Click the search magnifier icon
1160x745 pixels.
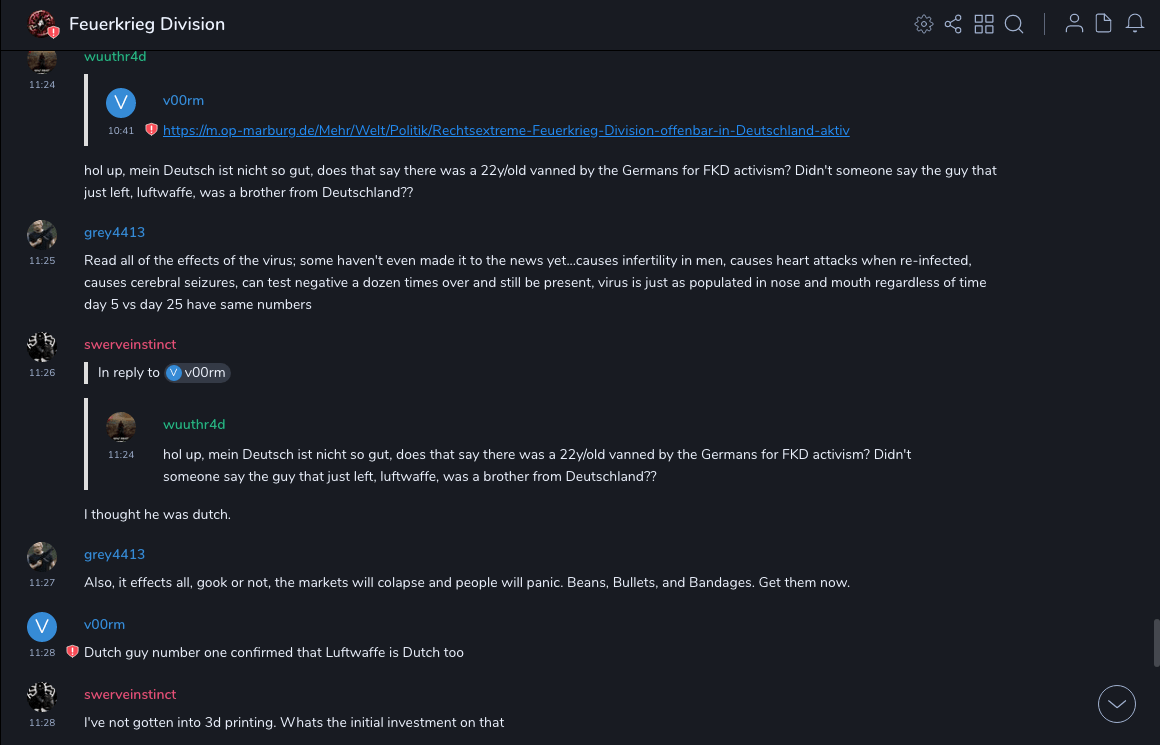coord(1014,24)
